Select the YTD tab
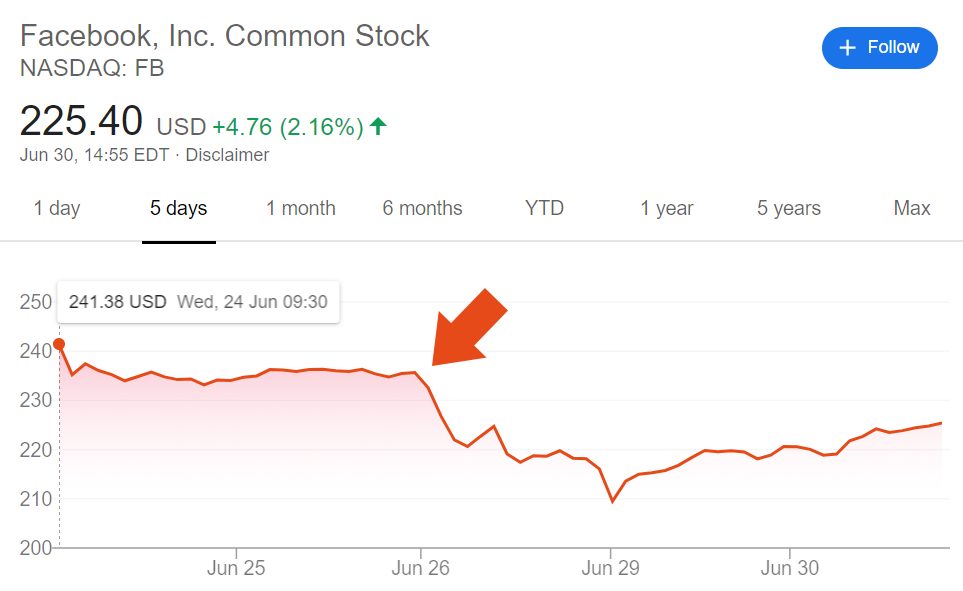 tap(544, 208)
